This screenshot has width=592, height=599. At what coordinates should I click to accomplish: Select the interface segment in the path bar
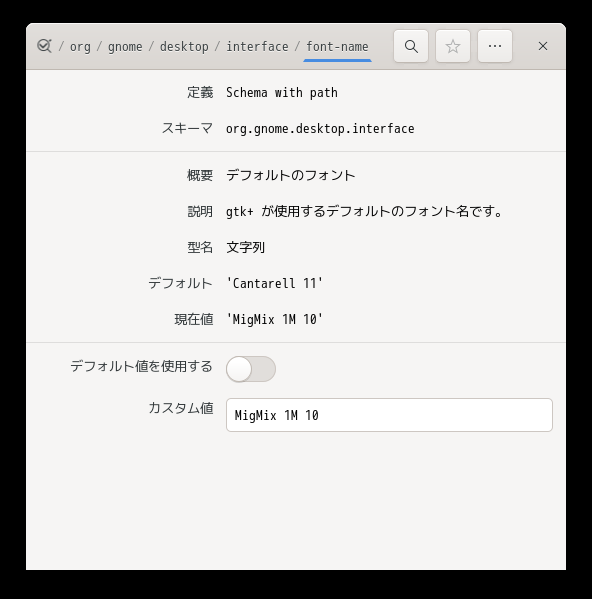[257, 47]
